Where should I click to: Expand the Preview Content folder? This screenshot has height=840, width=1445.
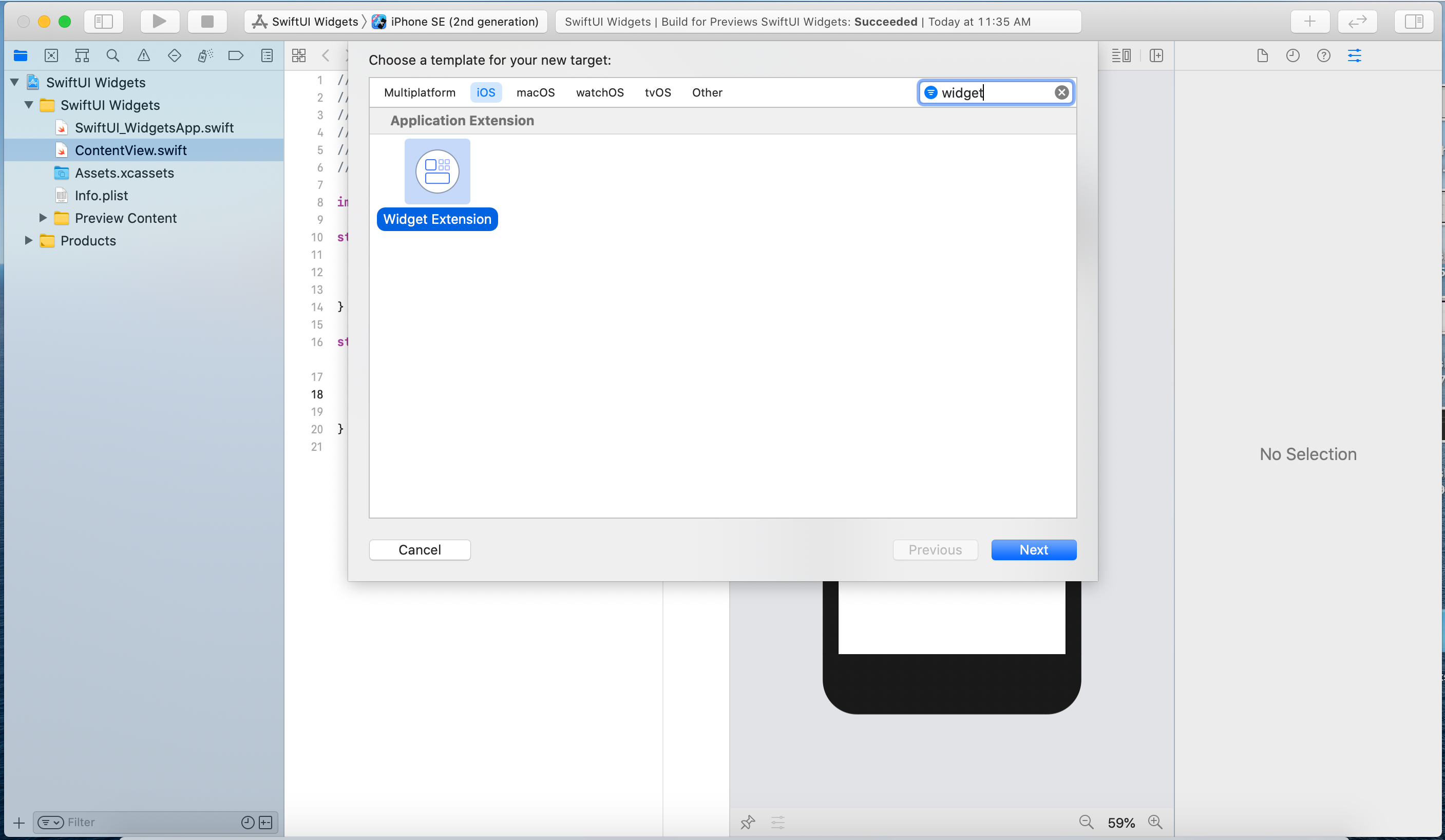[42, 218]
